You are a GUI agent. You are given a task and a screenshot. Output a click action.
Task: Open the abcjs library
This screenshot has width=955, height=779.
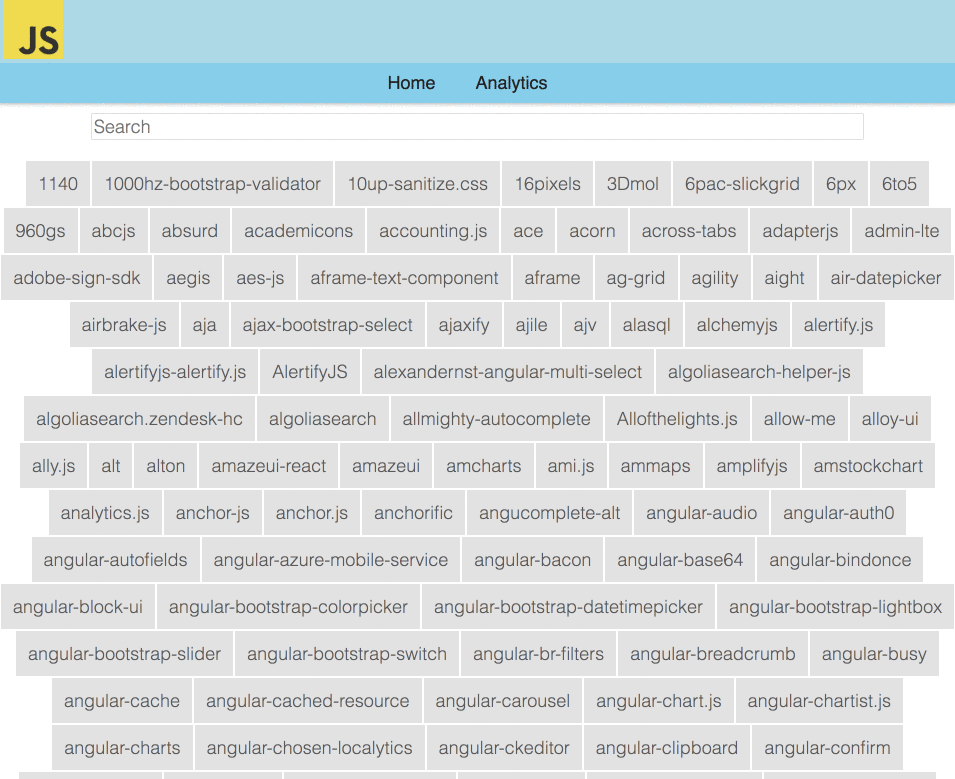click(113, 231)
